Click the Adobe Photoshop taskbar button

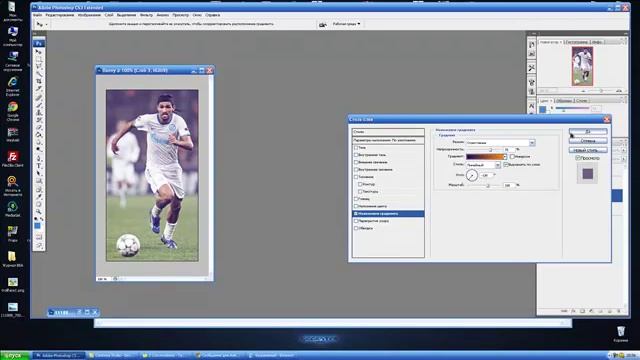point(58,356)
